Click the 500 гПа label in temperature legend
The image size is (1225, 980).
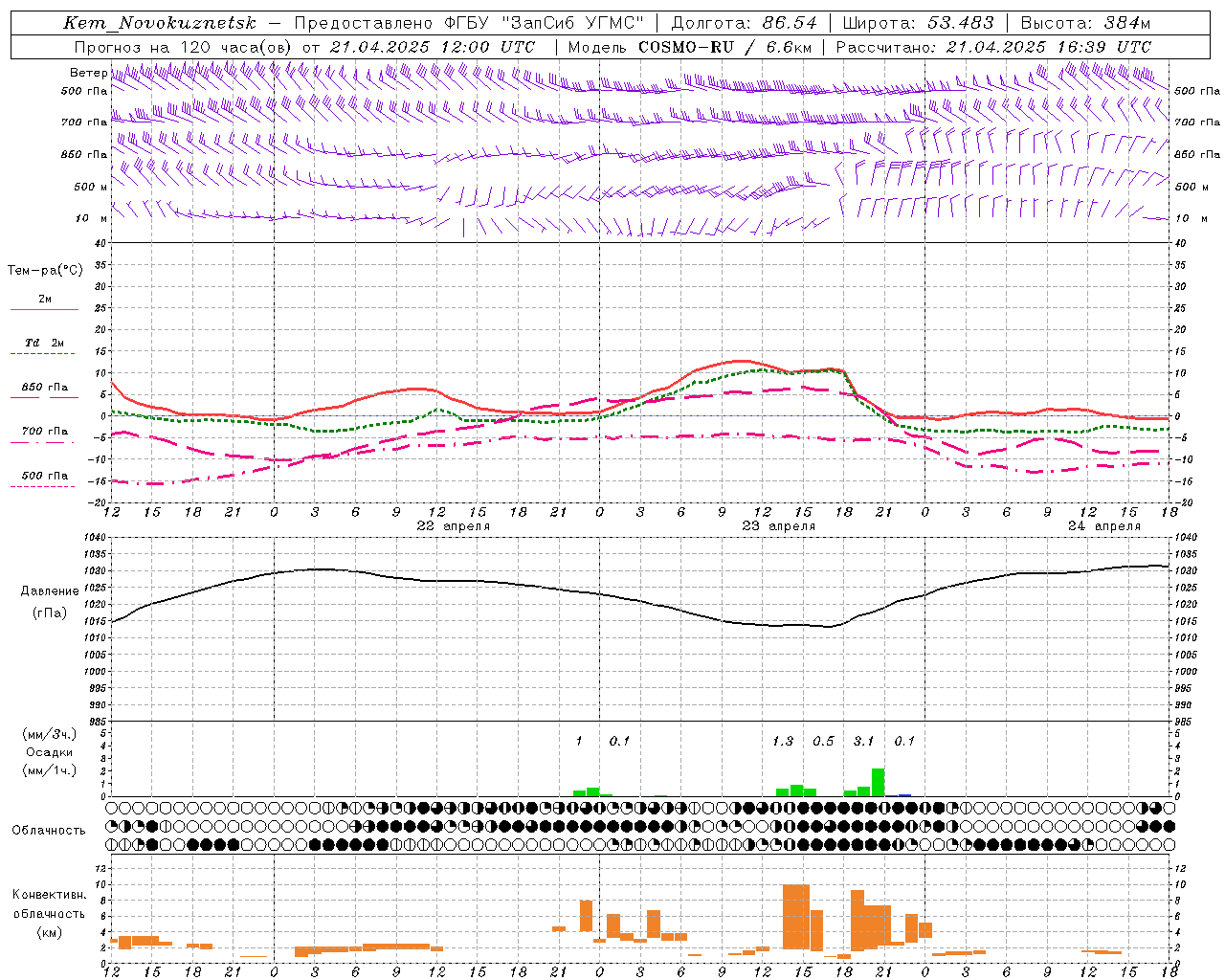click(45, 476)
